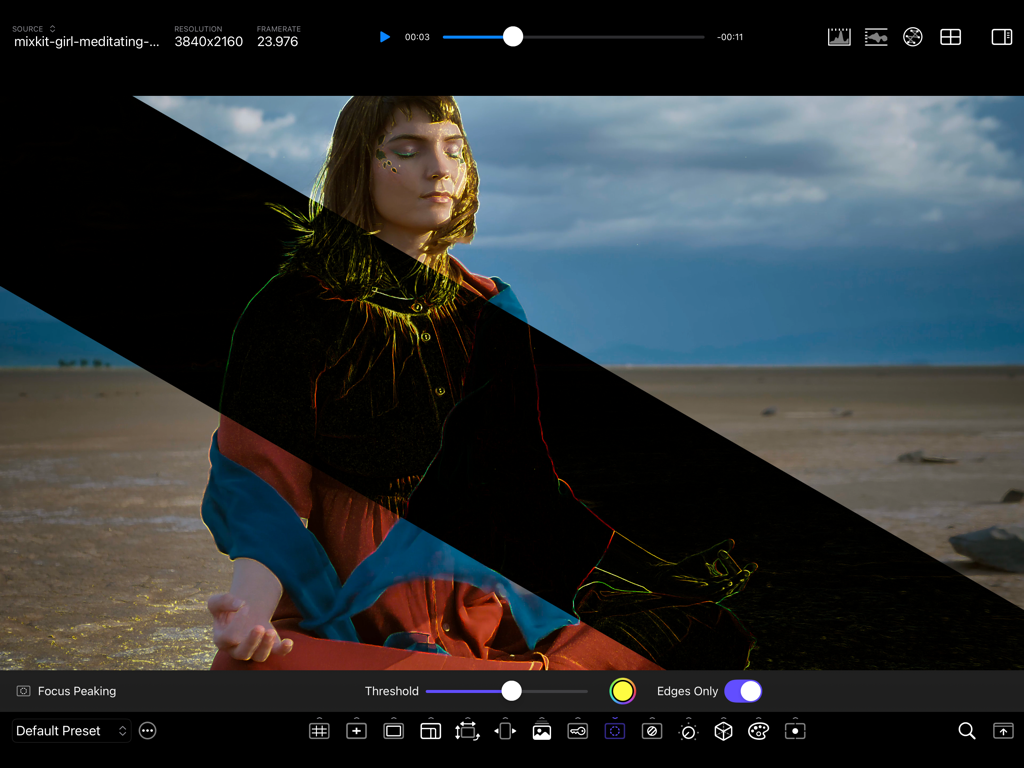The width and height of the screenshot is (1024, 768).
Task: Enable the quad scope layout
Action: (950, 36)
